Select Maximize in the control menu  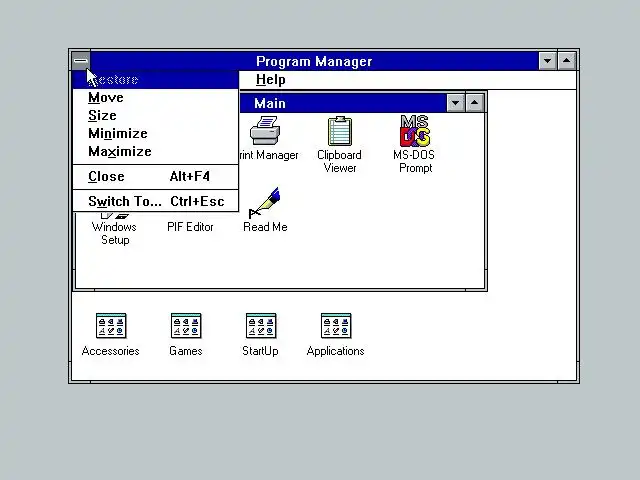pos(156,151)
